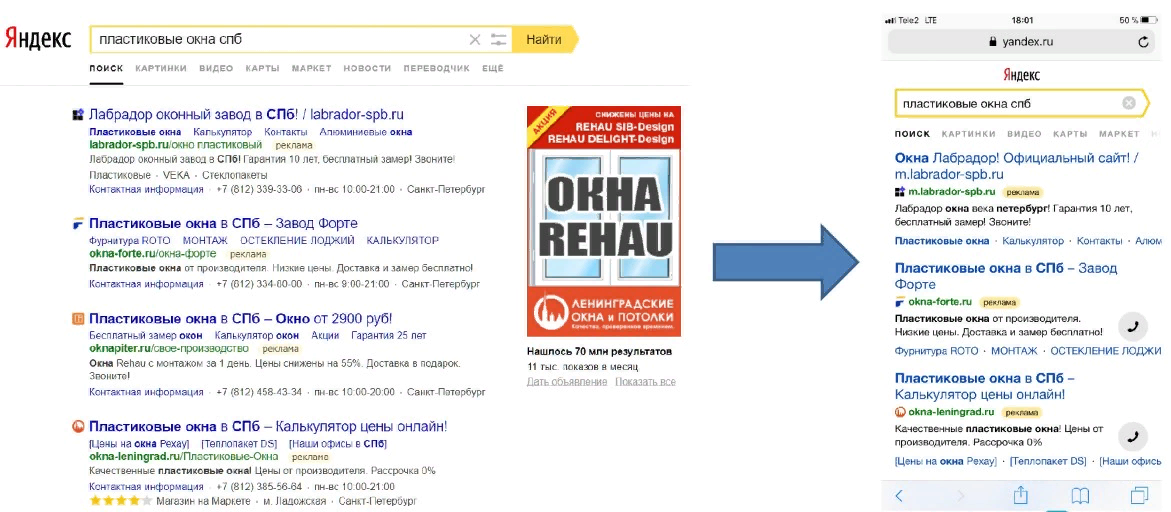The image size is (1171, 512).
Task: Tap yandex.ru address bar on phone
Action: pos(1020,43)
